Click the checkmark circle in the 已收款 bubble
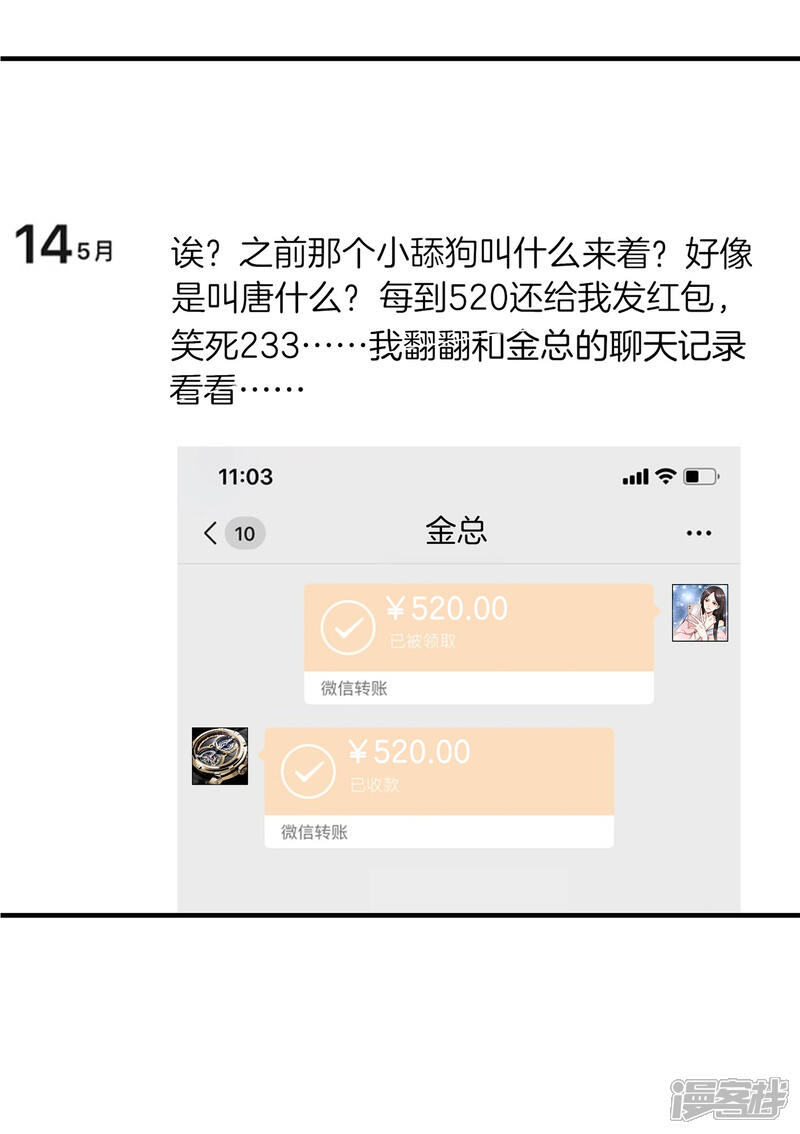 (x=308, y=772)
